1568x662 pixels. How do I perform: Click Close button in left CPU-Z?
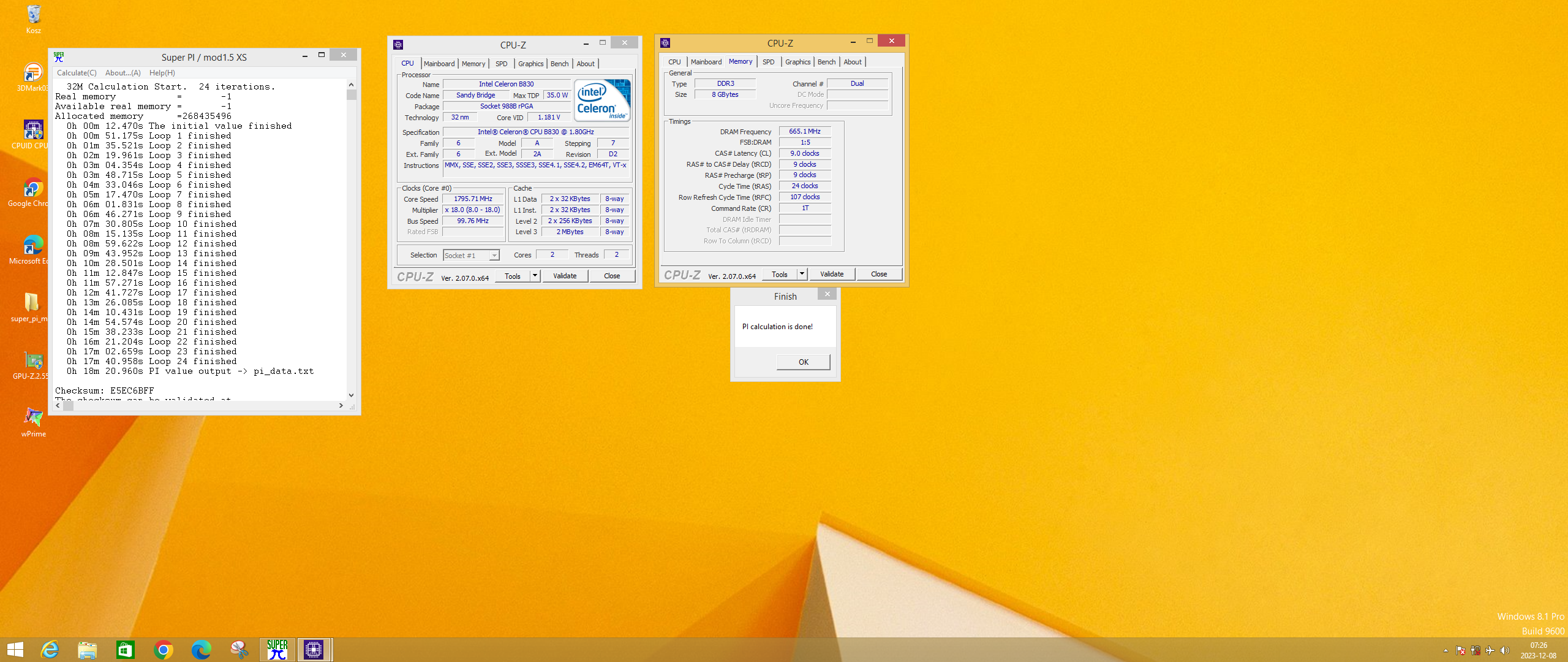coord(612,276)
